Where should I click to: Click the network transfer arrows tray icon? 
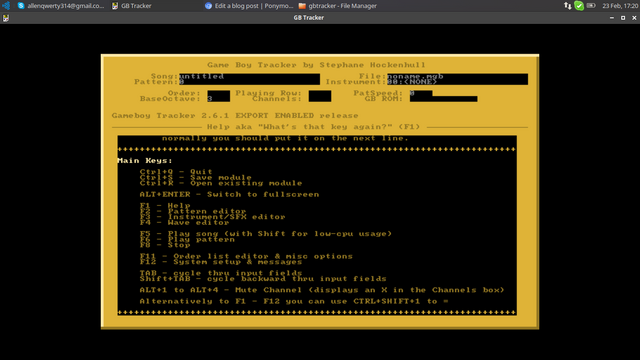click(568, 6)
